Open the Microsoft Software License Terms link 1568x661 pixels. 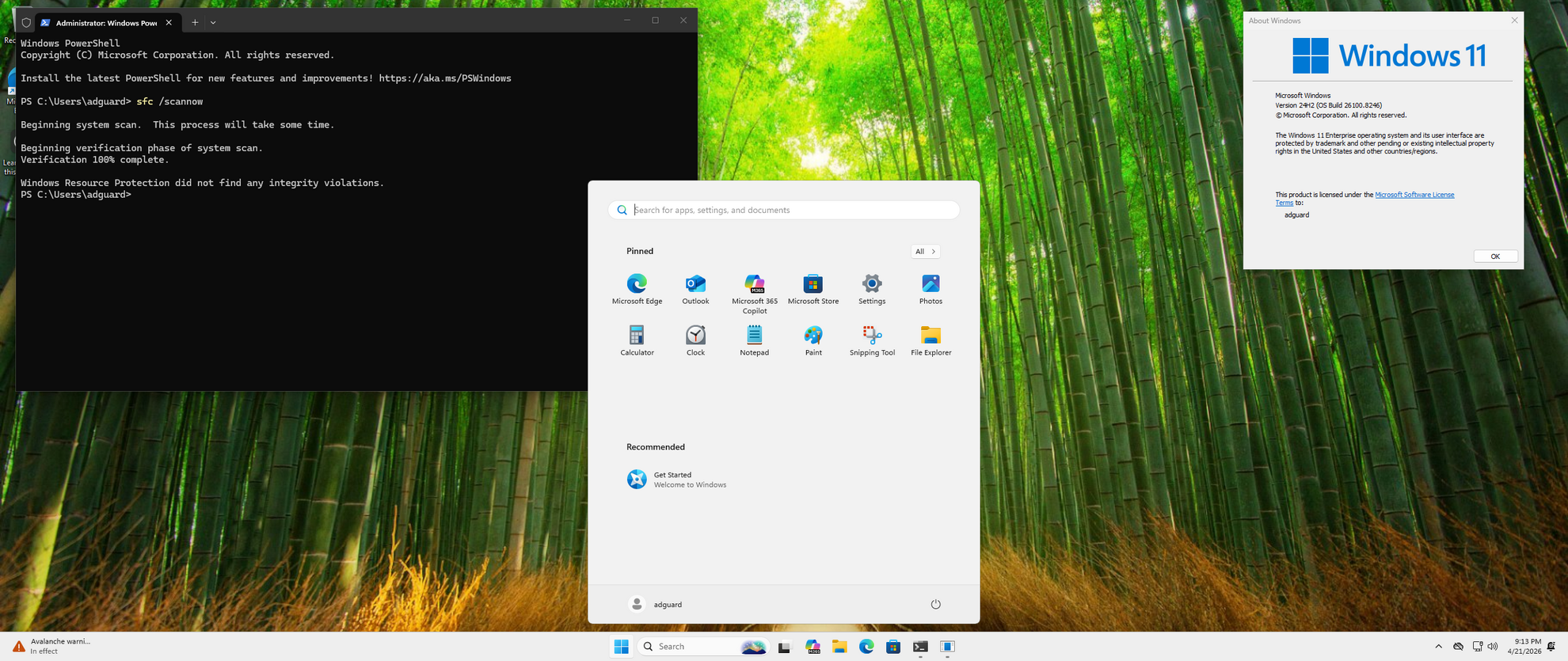[1414, 195]
